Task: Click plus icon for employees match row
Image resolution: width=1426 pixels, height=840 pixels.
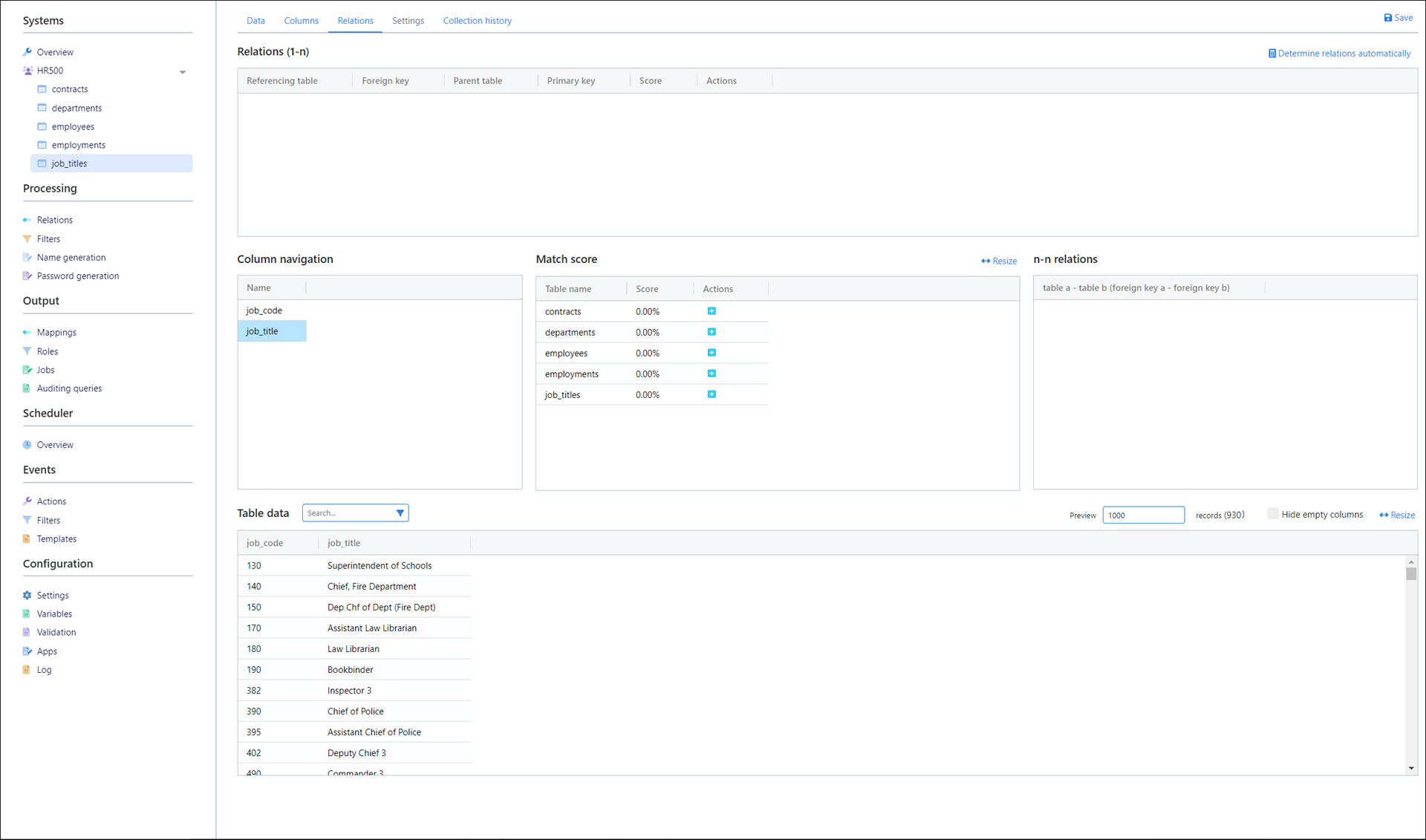Action: pyautogui.click(x=712, y=353)
